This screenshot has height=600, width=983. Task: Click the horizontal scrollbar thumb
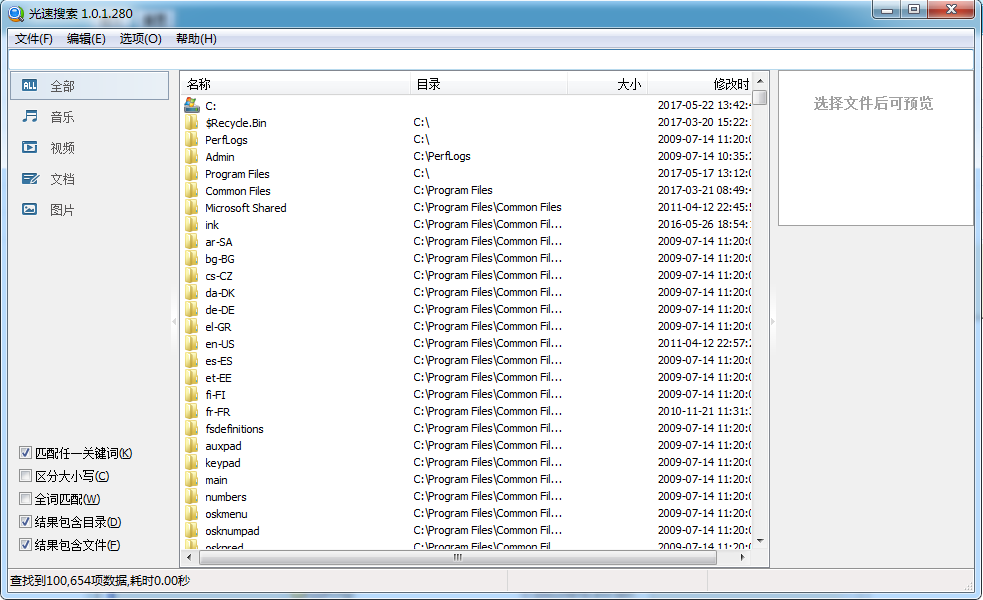457,557
